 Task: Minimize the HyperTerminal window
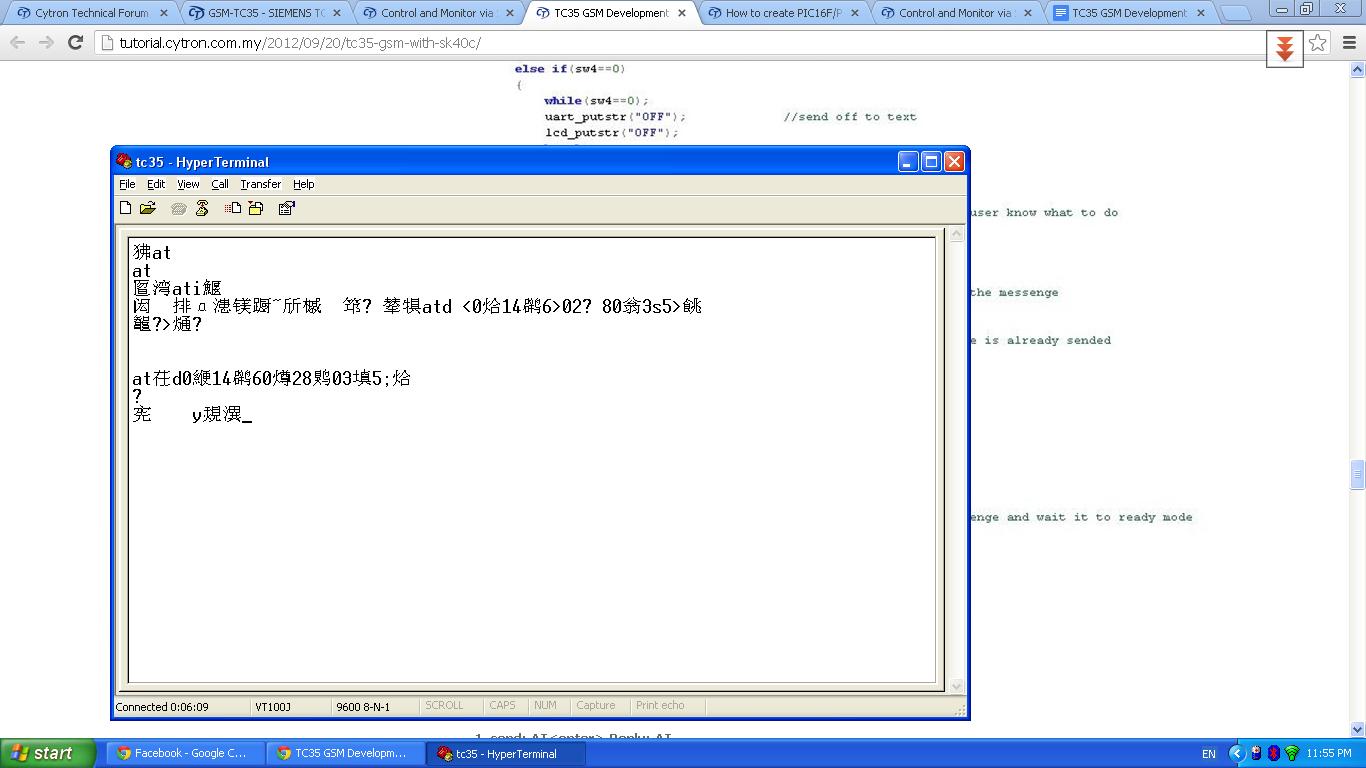click(908, 161)
